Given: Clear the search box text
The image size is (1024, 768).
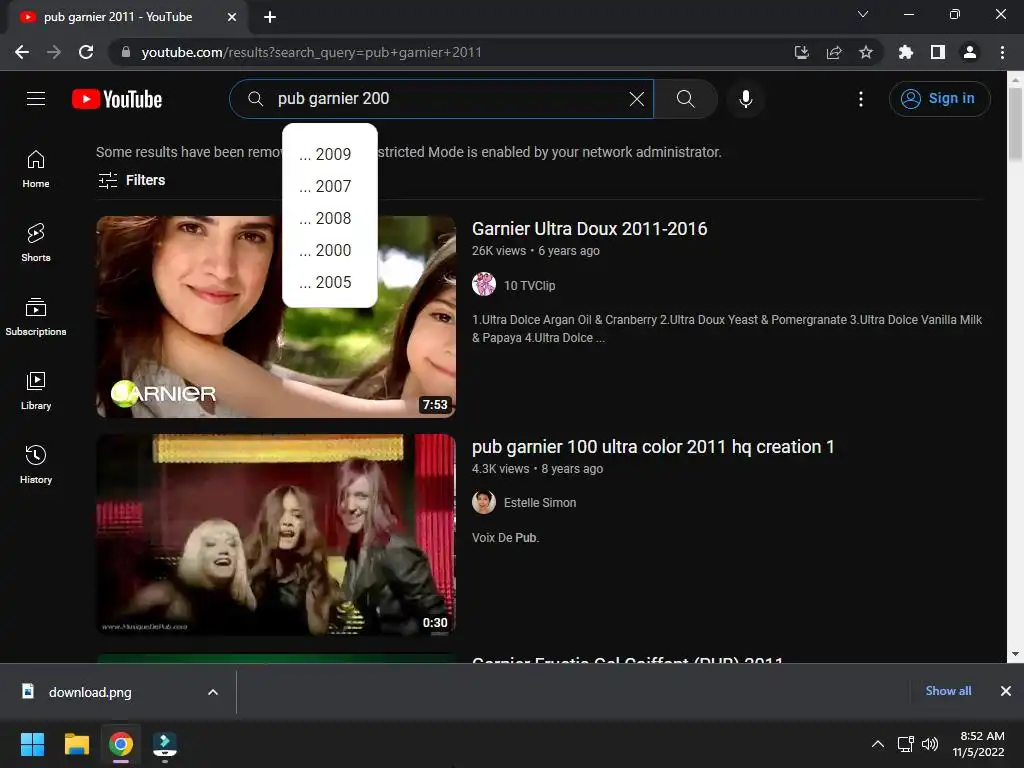Looking at the screenshot, I should pyautogui.click(x=636, y=99).
